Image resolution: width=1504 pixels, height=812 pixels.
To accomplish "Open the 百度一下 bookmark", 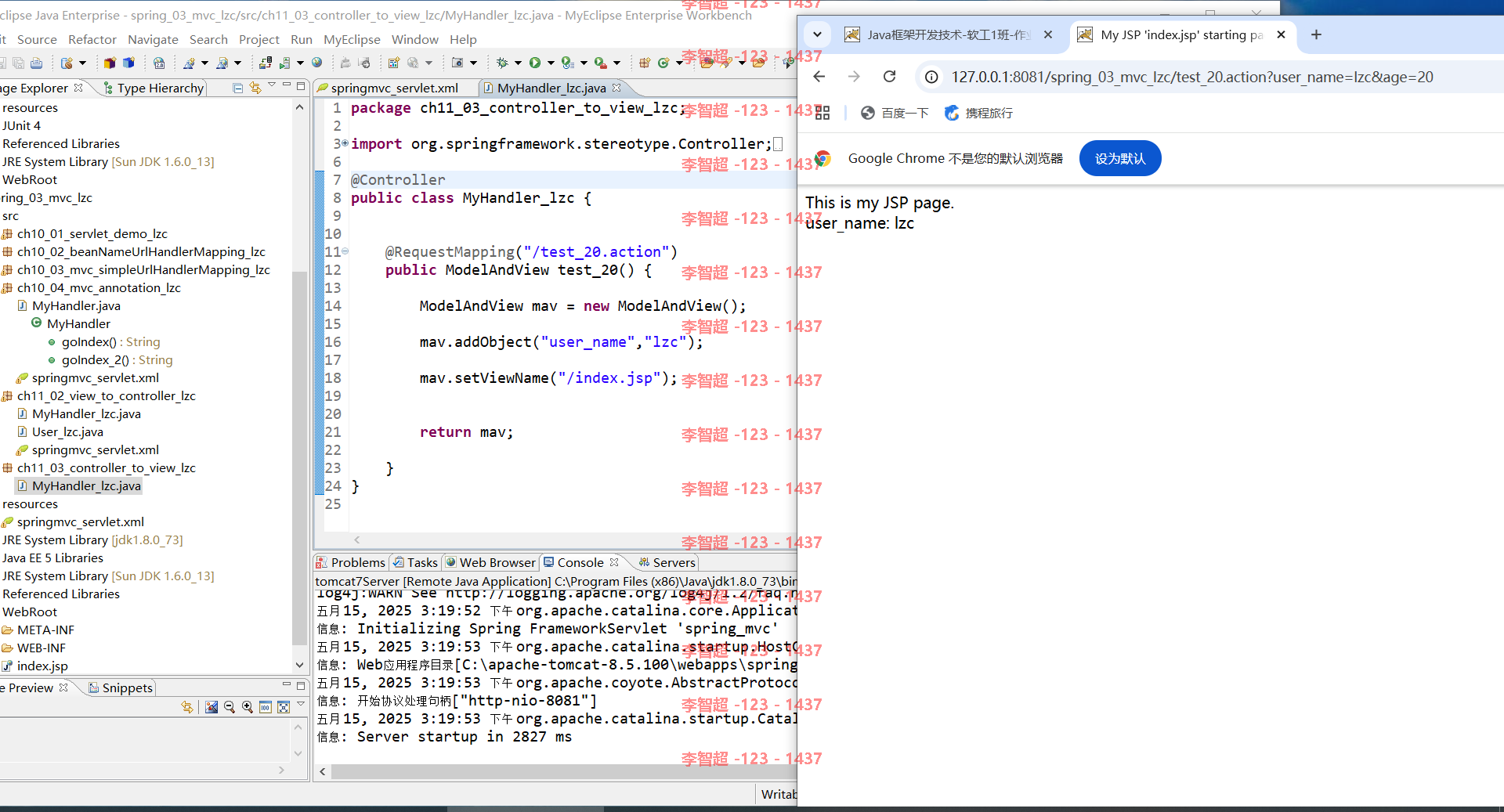I will [x=895, y=113].
